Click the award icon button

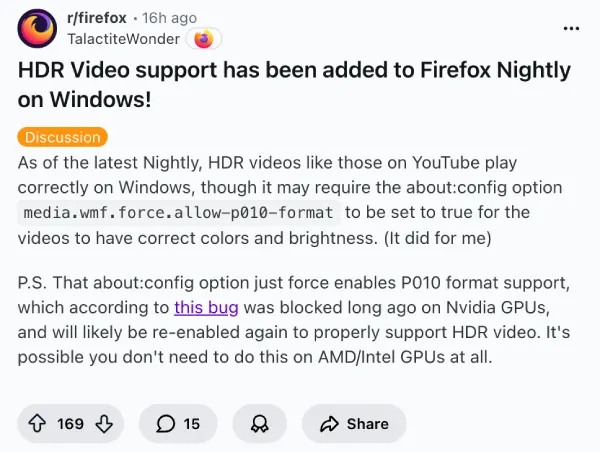tap(257, 424)
